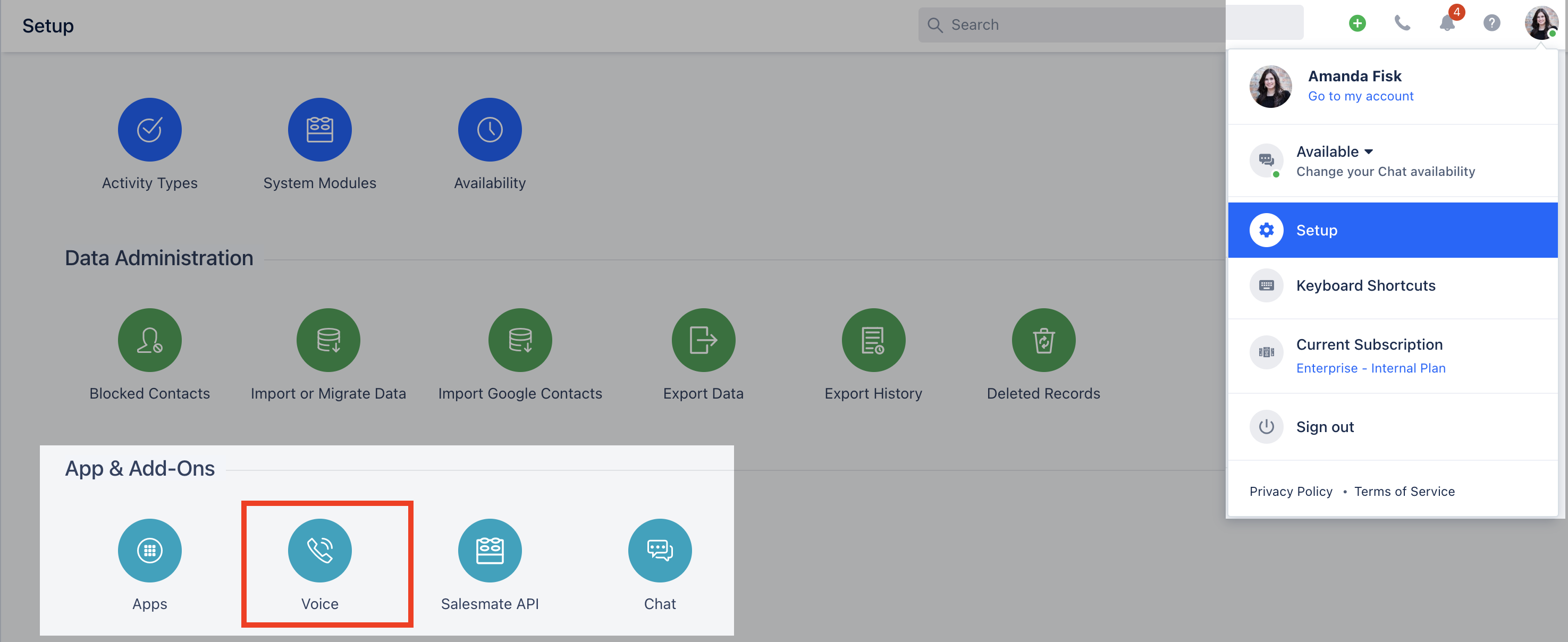
Task: Select Setup in the profile menu
Action: tap(1392, 231)
